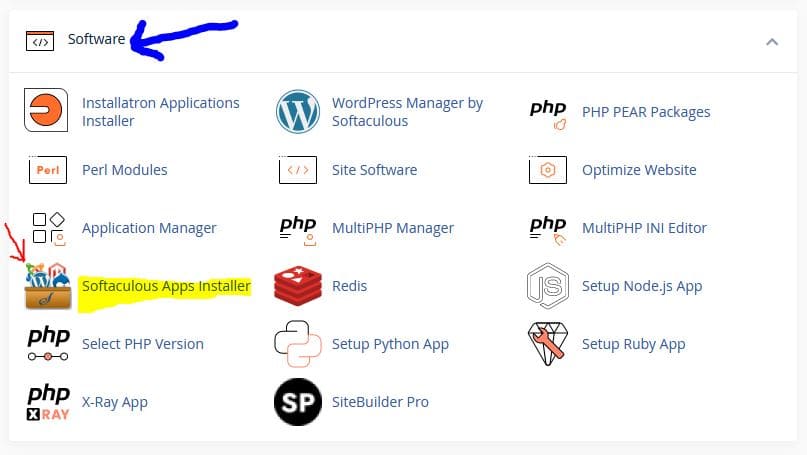Open the Redis link
807x455 pixels.
click(x=349, y=286)
